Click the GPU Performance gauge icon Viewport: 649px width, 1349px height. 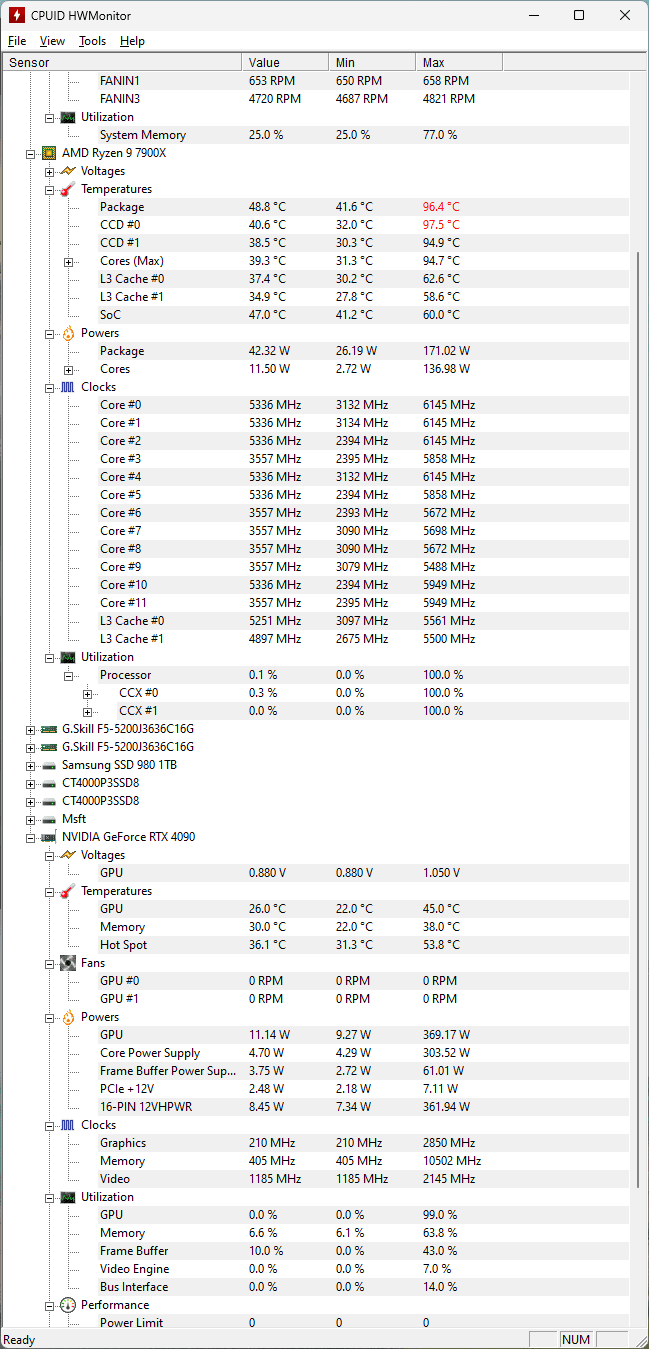67,1305
